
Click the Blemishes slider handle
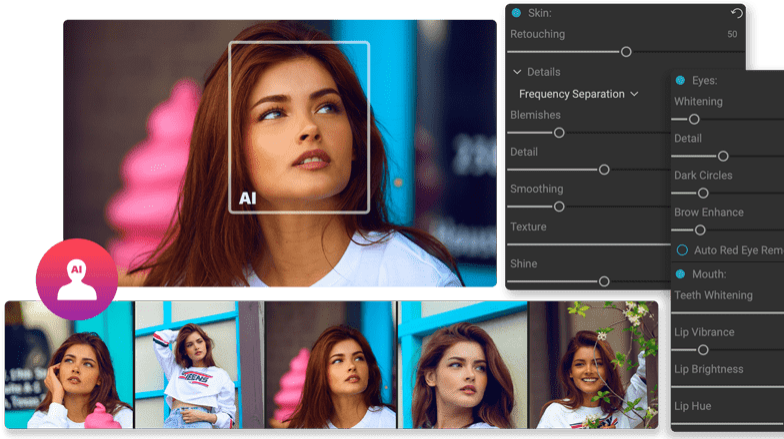click(x=559, y=132)
